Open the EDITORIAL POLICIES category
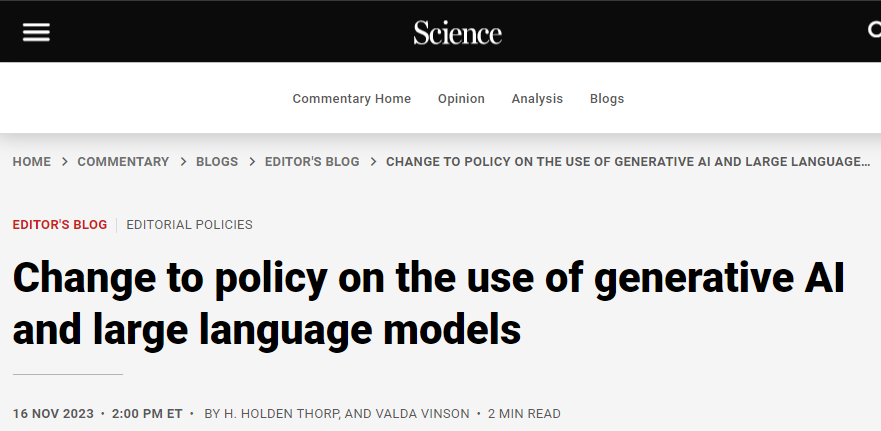The width and height of the screenshot is (881, 431). pyautogui.click(x=189, y=225)
